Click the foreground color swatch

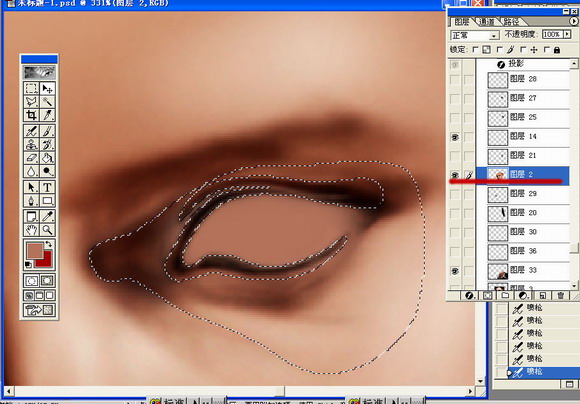35,251
